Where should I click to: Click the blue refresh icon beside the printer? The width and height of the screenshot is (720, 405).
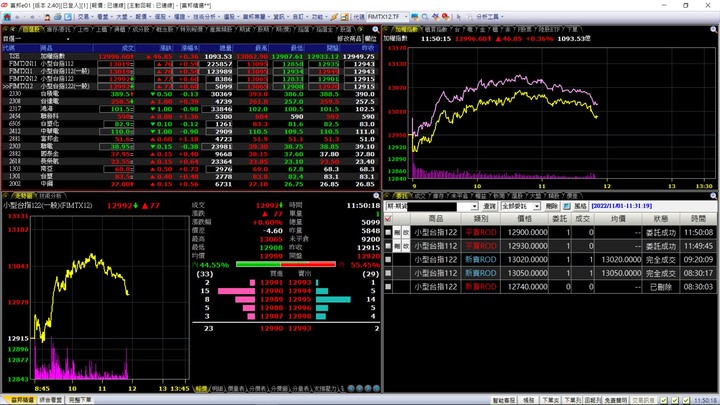point(68,17)
